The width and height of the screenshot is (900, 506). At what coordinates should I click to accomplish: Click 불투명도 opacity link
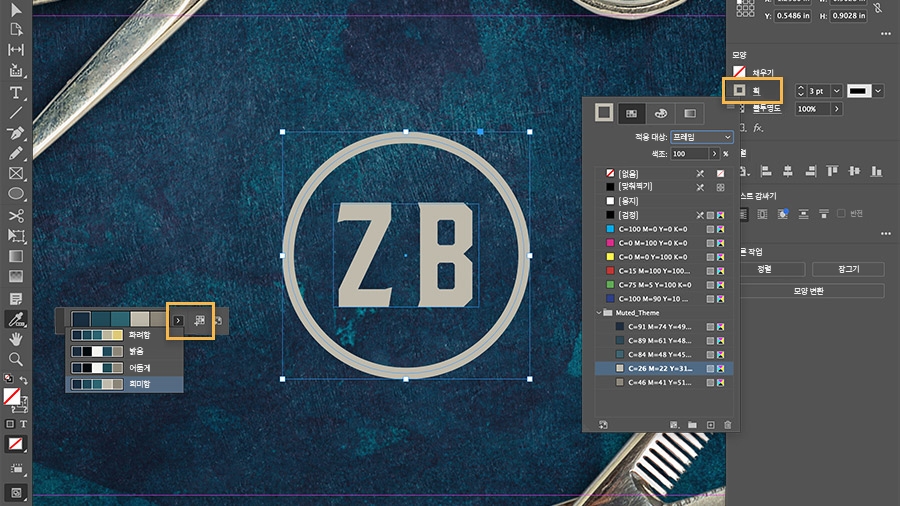pos(766,108)
